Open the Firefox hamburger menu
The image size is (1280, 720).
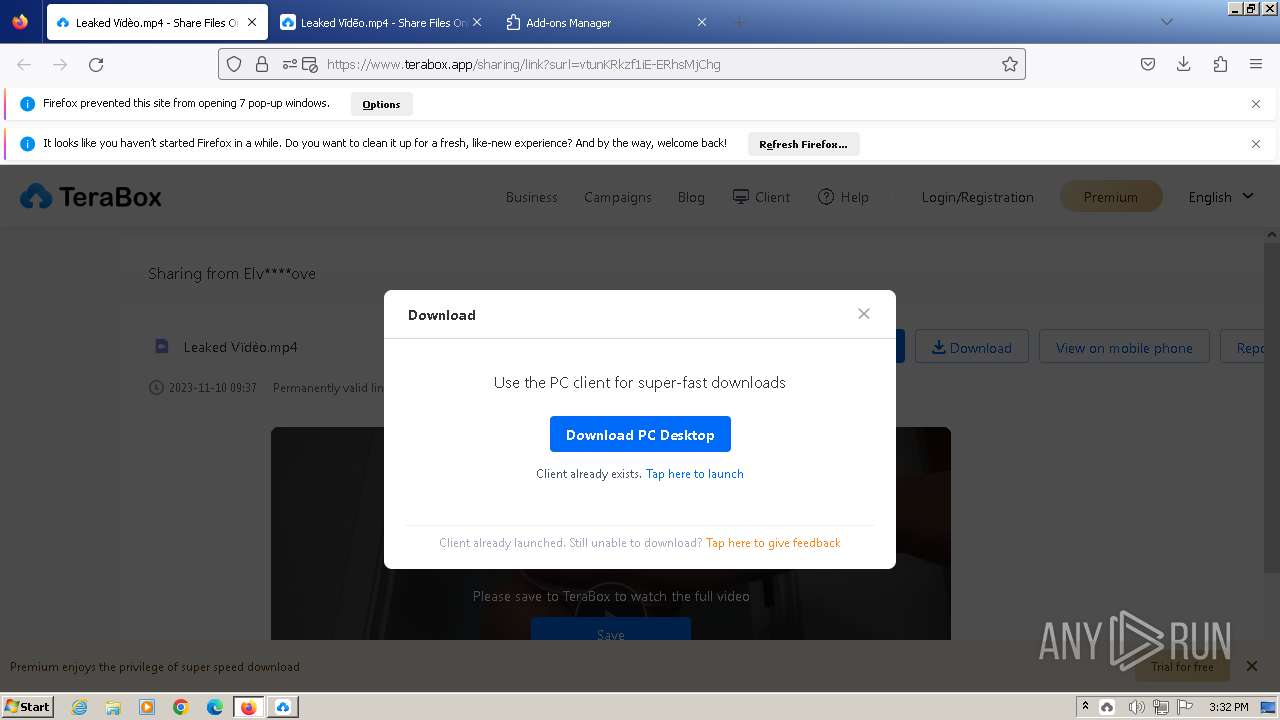[x=1256, y=64]
